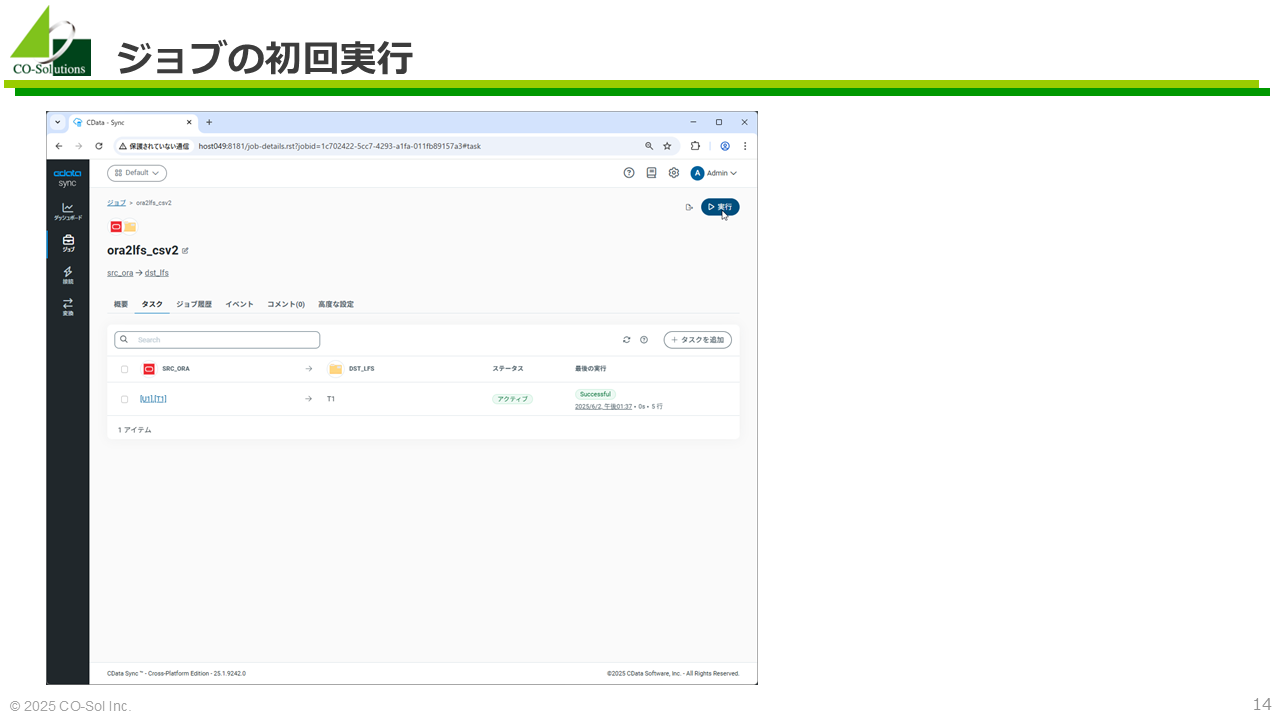Click the タスクを追加 button
Image resolution: width=1280 pixels, height=720 pixels.
pyautogui.click(x=698, y=340)
